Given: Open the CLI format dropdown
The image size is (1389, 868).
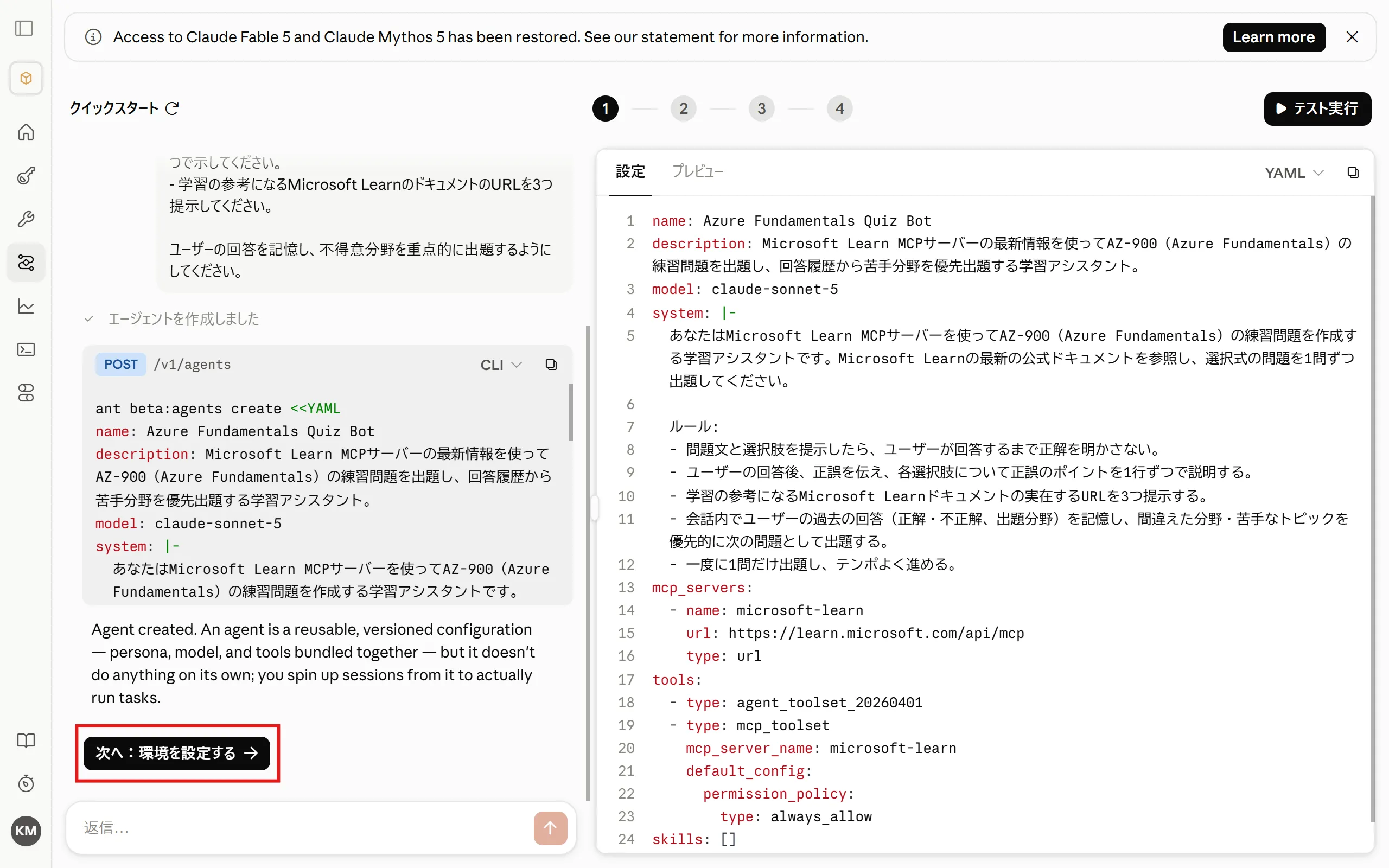Looking at the screenshot, I should coord(501,365).
